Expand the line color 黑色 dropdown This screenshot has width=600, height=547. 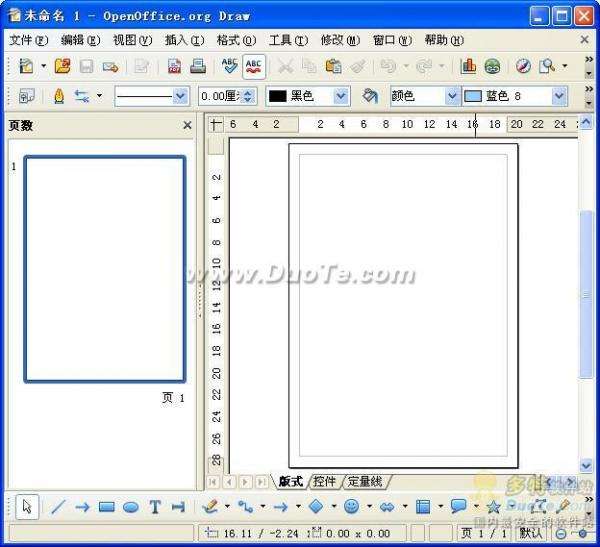coord(340,96)
